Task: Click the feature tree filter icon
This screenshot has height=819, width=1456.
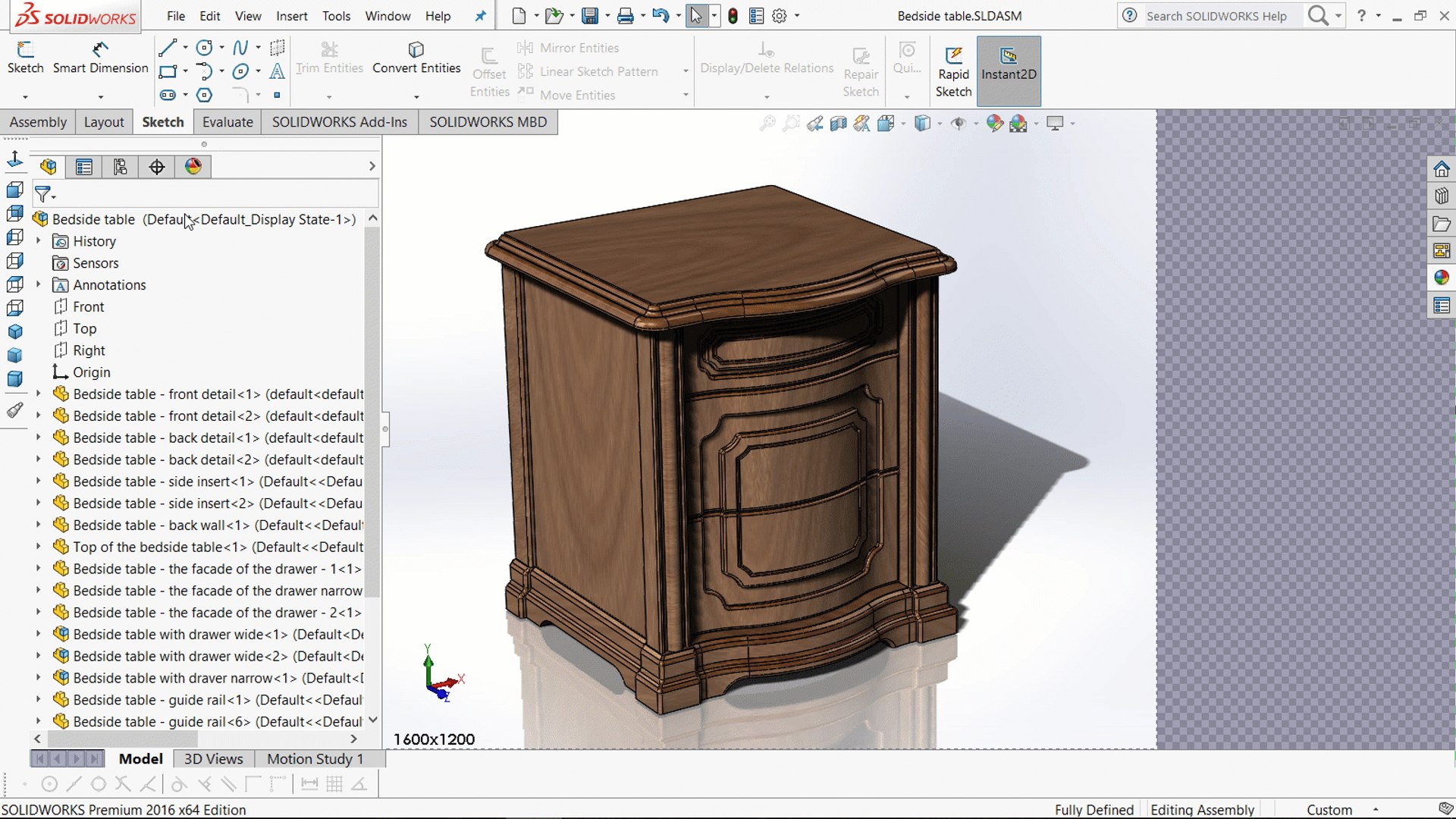Action: tap(44, 194)
